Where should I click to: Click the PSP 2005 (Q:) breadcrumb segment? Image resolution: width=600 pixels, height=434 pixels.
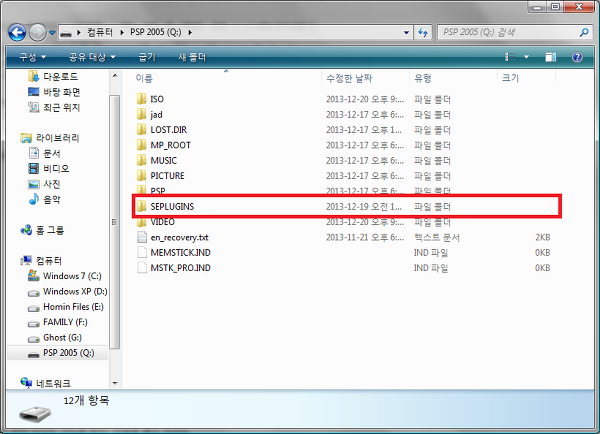[x=156, y=33]
